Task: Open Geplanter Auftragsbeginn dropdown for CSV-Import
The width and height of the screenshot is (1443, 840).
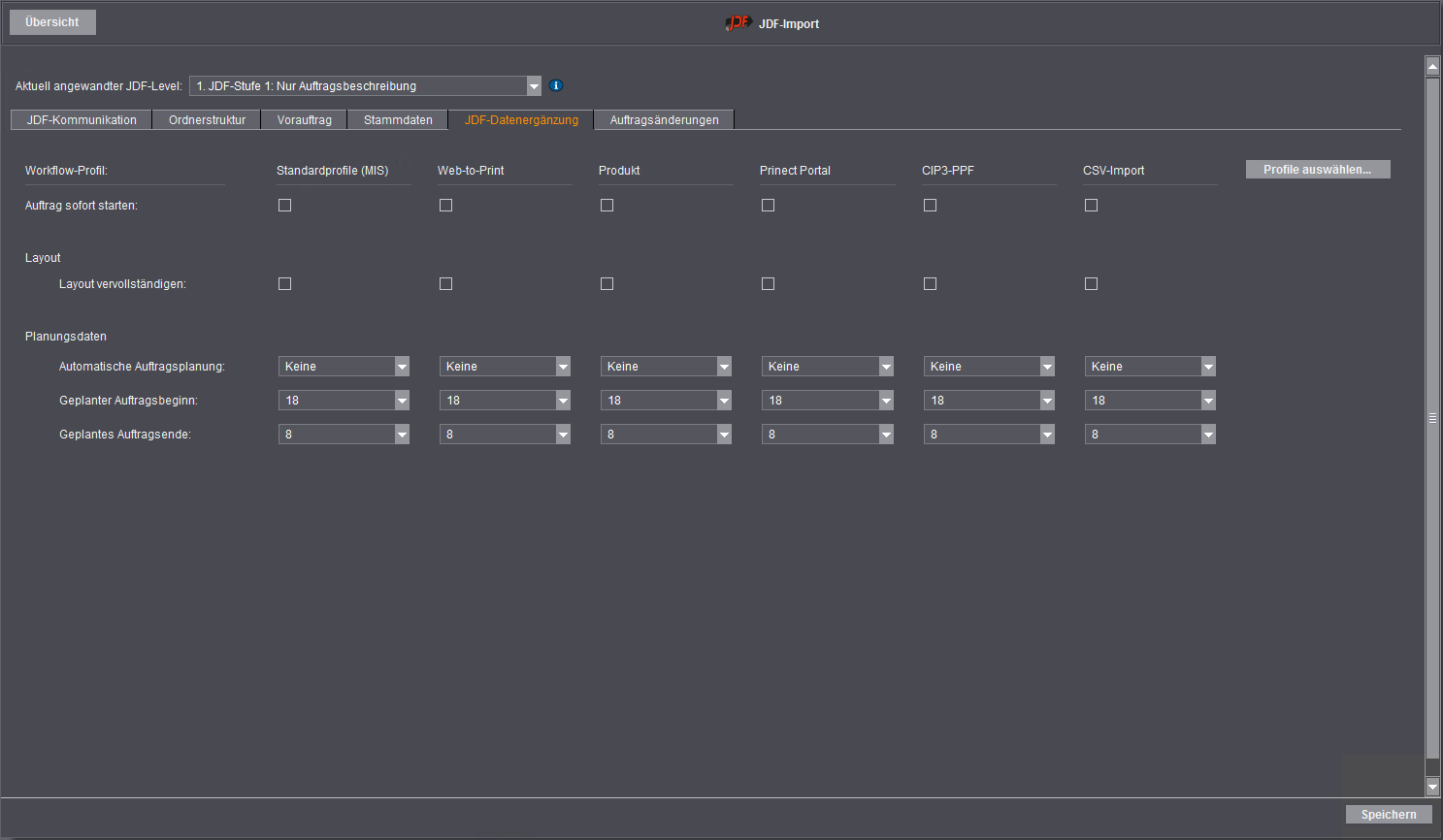Action: click(1150, 400)
